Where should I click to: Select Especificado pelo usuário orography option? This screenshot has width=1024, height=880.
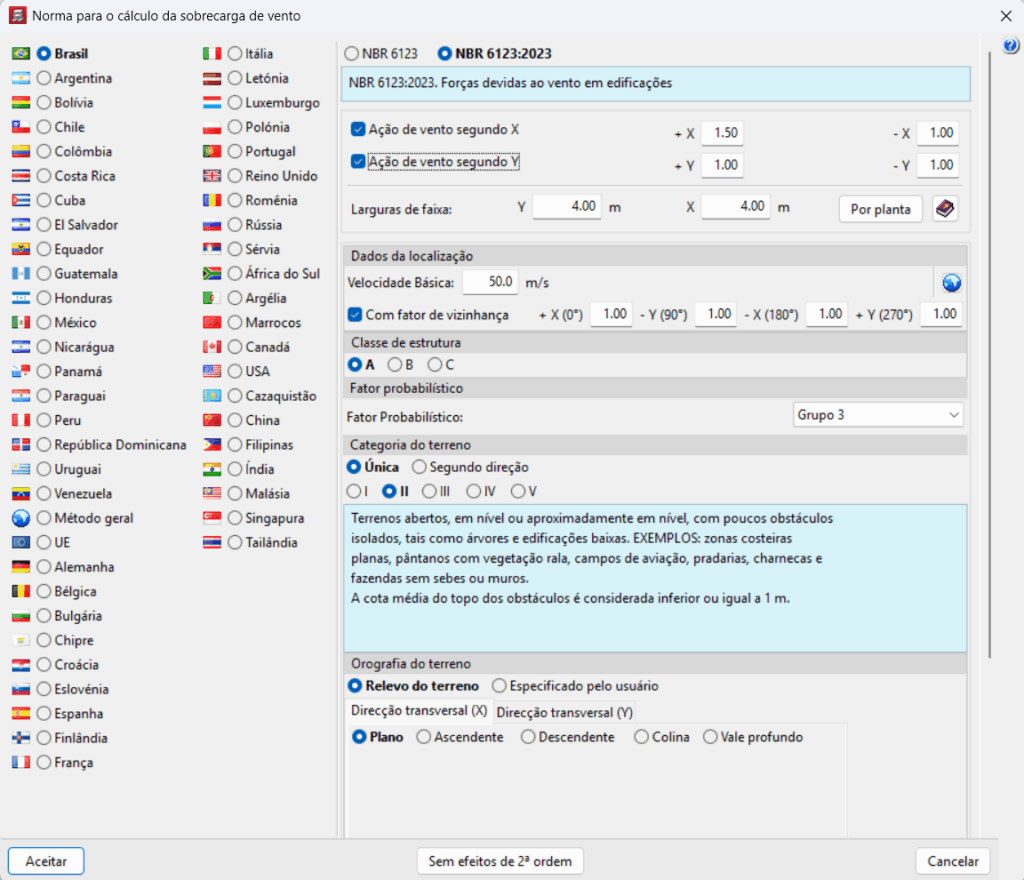(499, 685)
